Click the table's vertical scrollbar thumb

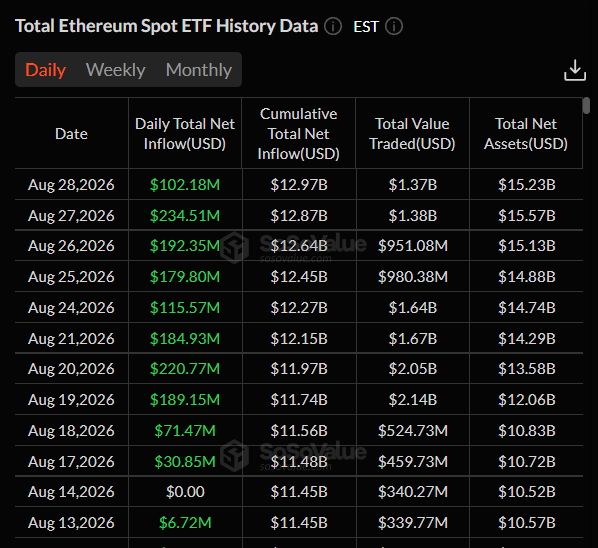(x=587, y=105)
